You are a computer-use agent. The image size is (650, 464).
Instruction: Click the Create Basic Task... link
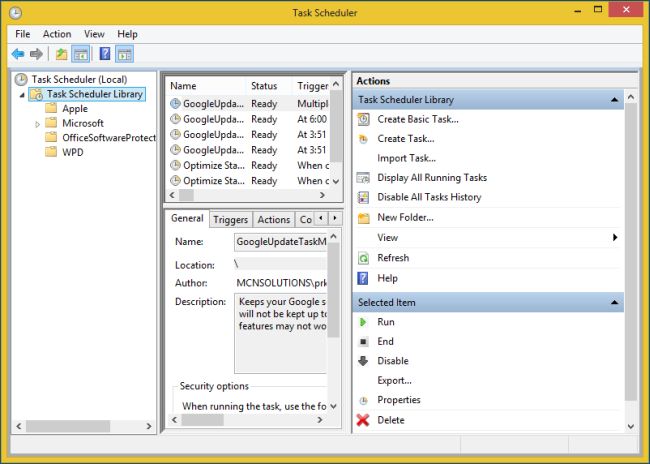pos(418,119)
